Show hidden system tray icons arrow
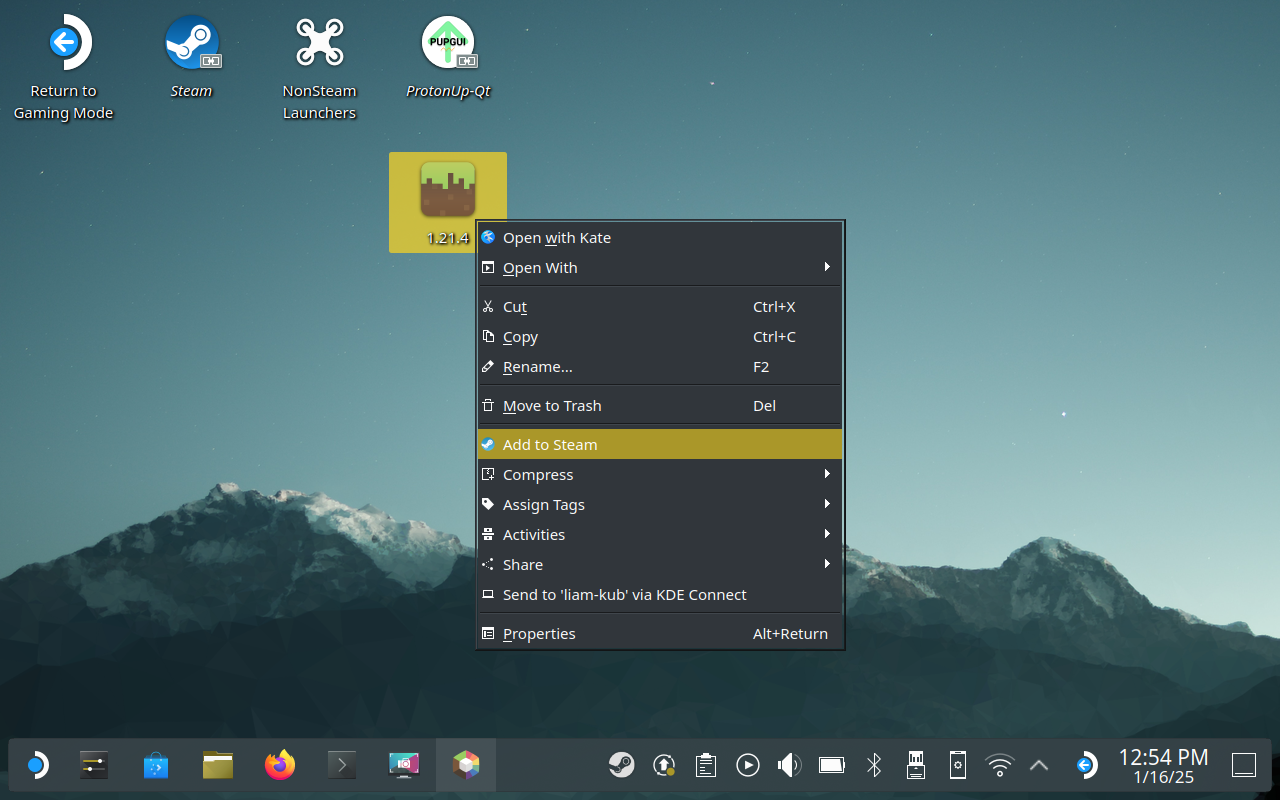This screenshot has width=1280, height=800. point(1039,766)
